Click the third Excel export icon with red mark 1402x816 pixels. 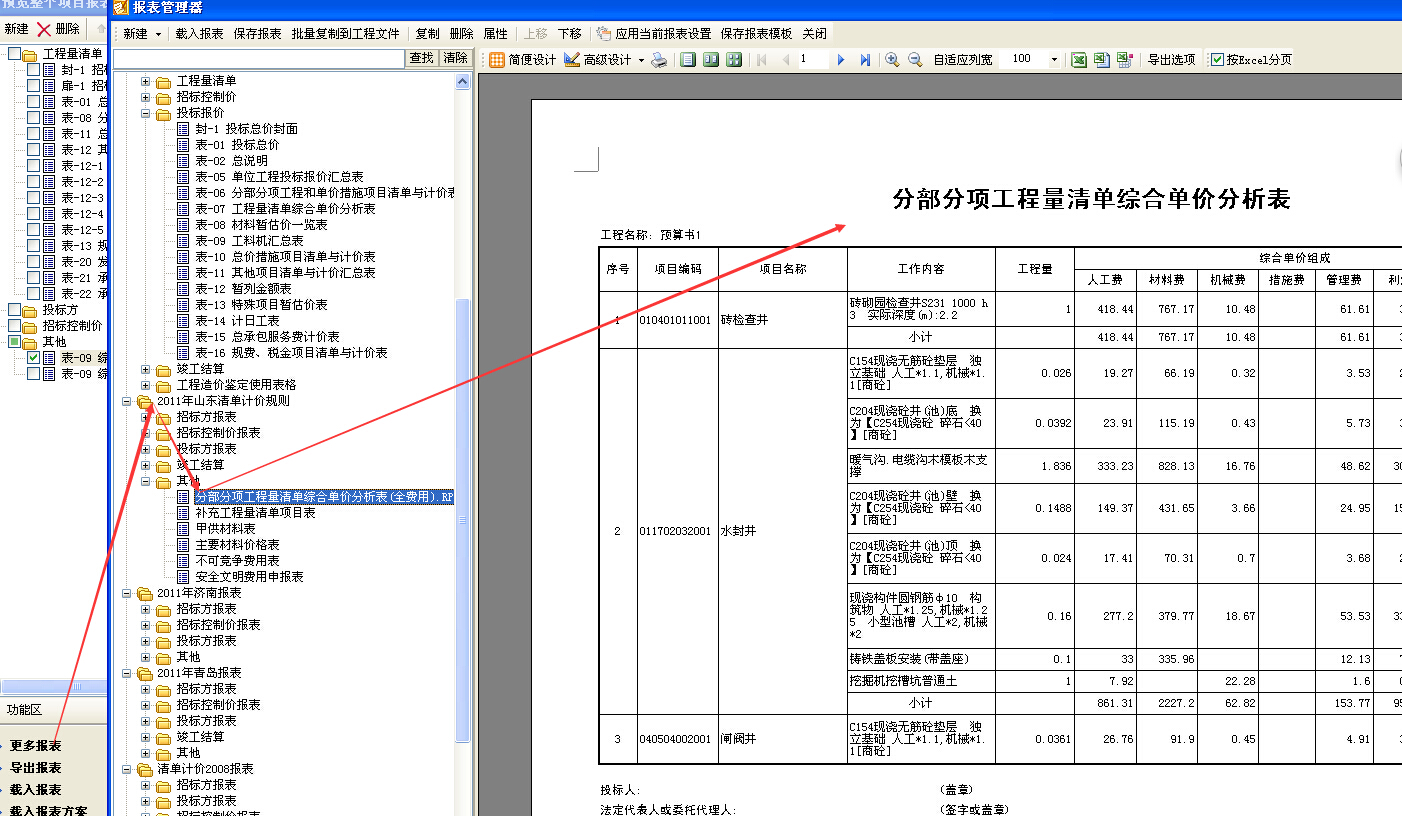[1125, 60]
